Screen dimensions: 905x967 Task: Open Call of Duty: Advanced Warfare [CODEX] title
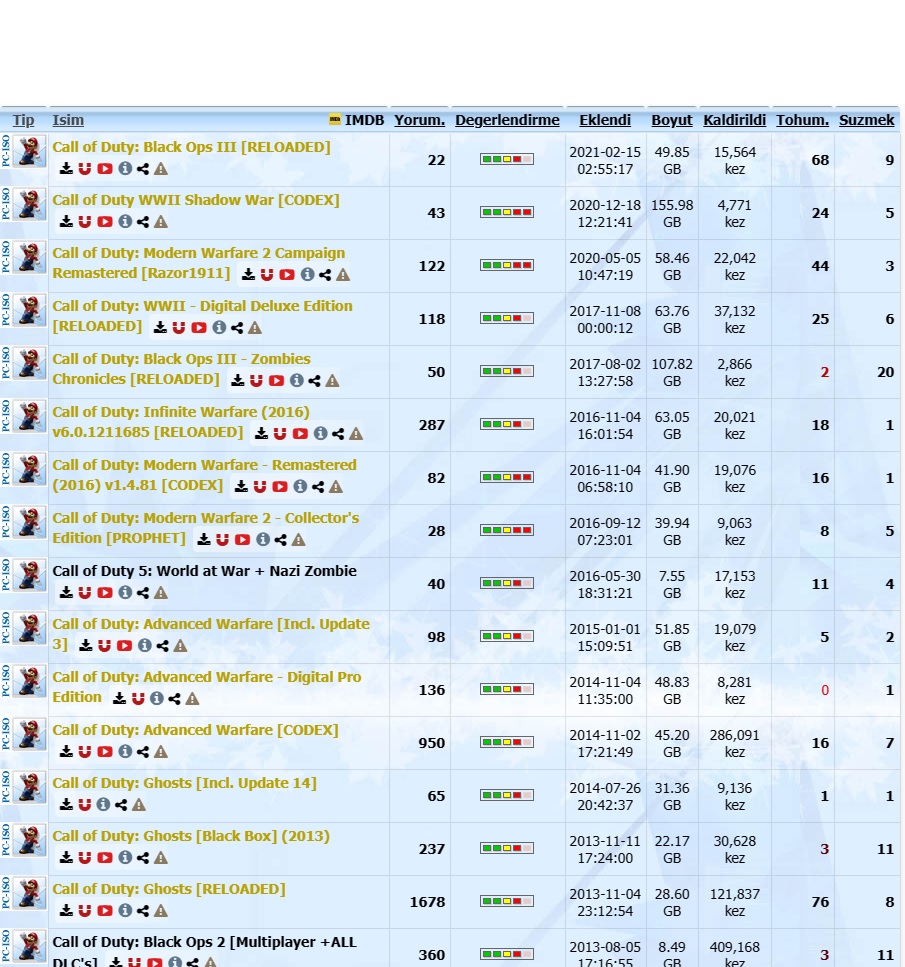[x=196, y=730]
